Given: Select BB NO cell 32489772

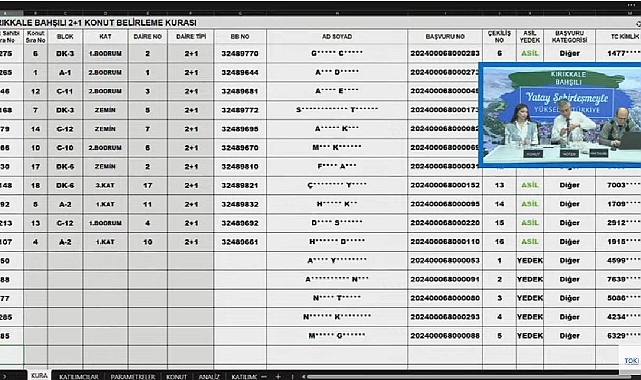Looking at the screenshot, I should (240, 110).
